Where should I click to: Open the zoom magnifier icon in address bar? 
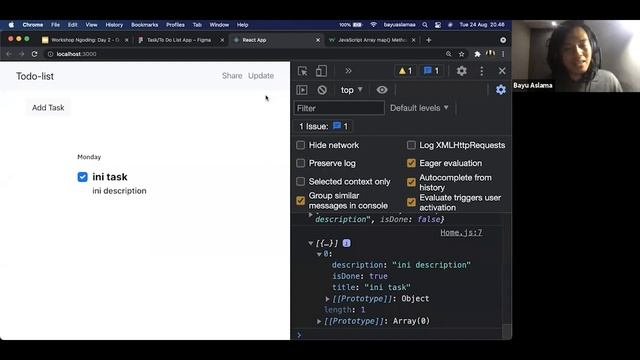tap(449, 54)
